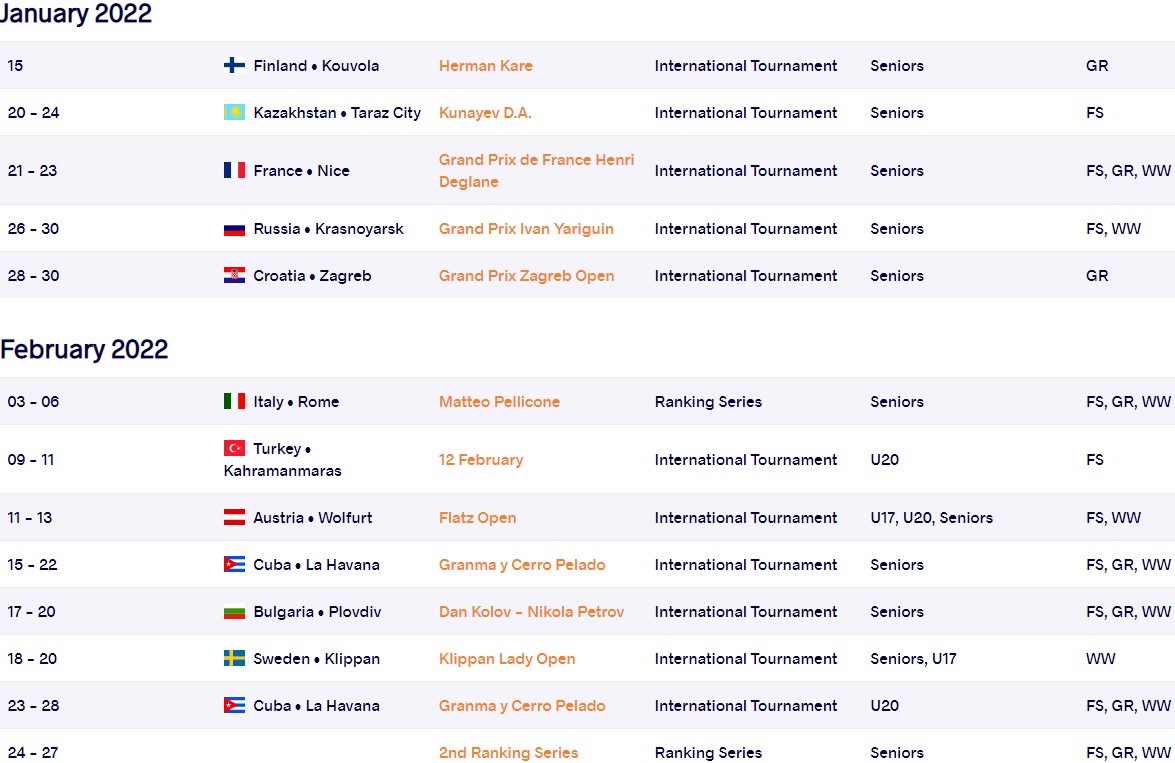Open Grand Prix de France Henri Deglane
The image size is (1175, 763).
click(537, 170)
